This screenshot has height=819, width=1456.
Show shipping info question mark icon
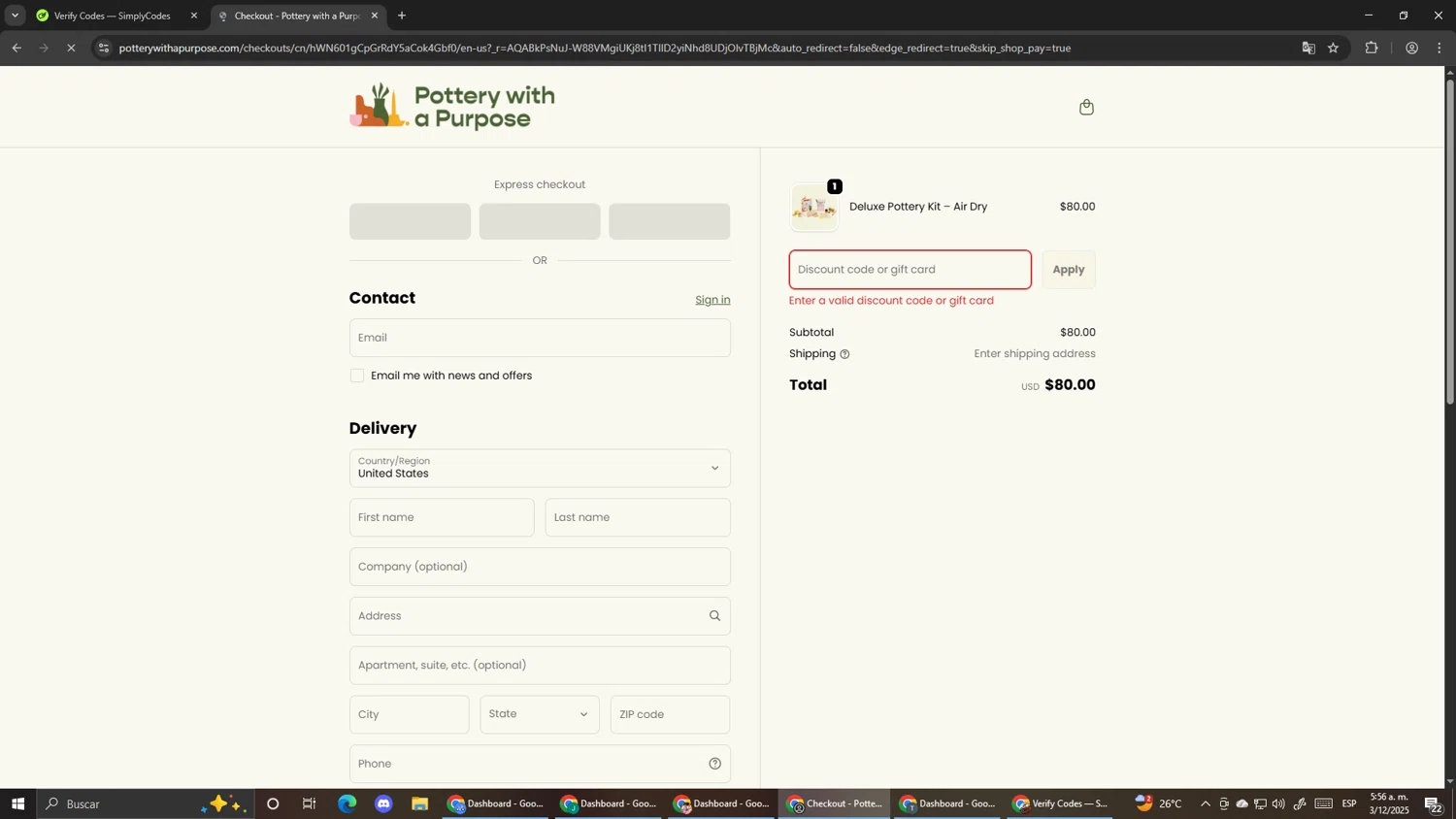tap(844, 354)
